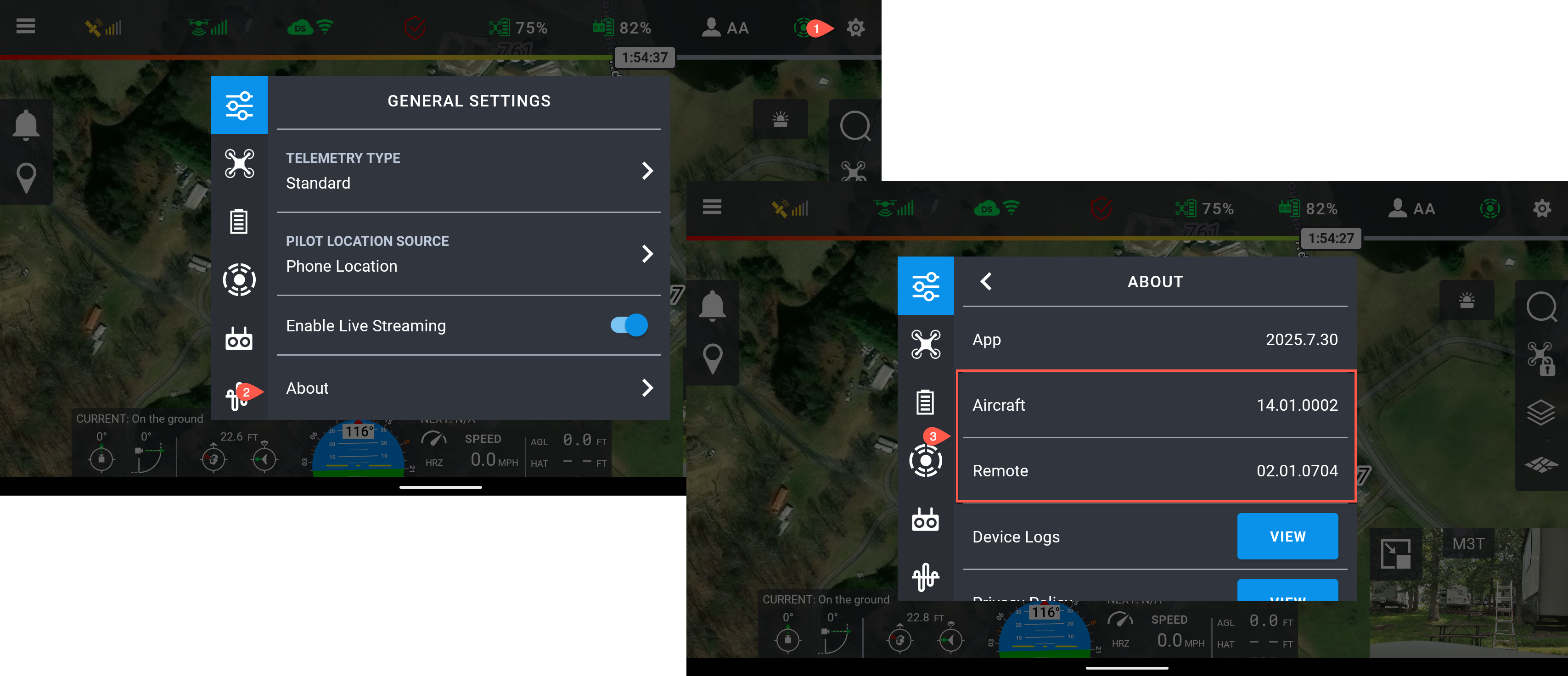Open map layers icon in About screenshot
This screenshot has height=676, width=1568.
1541,412
